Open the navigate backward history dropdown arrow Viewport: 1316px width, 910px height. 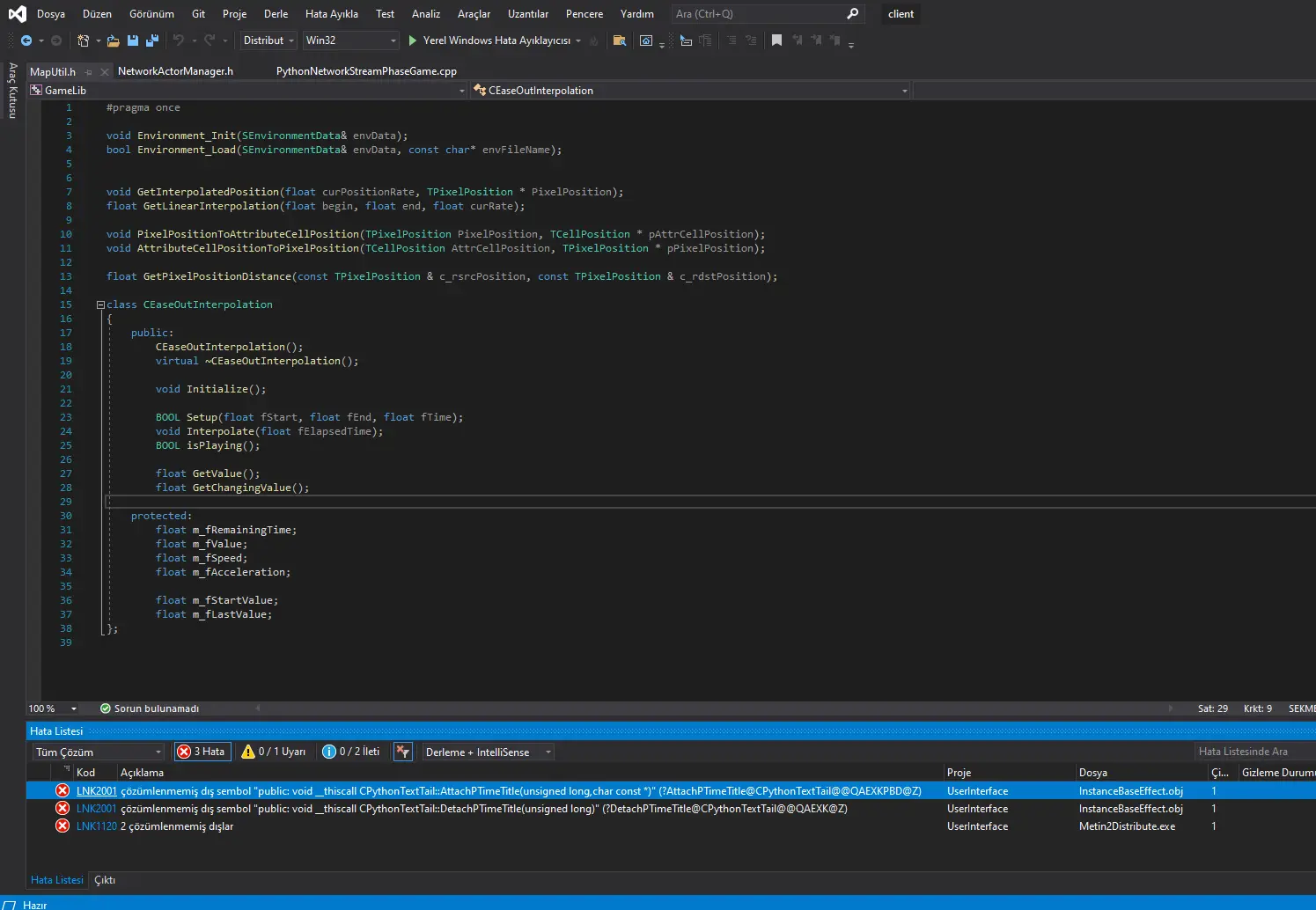[41, 40]
